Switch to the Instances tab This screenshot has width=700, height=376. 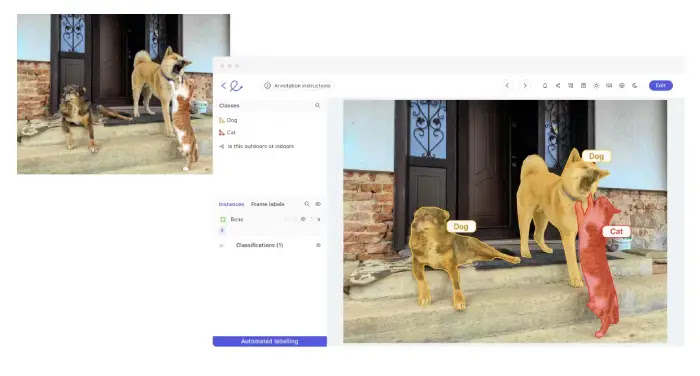pos(231,204)
